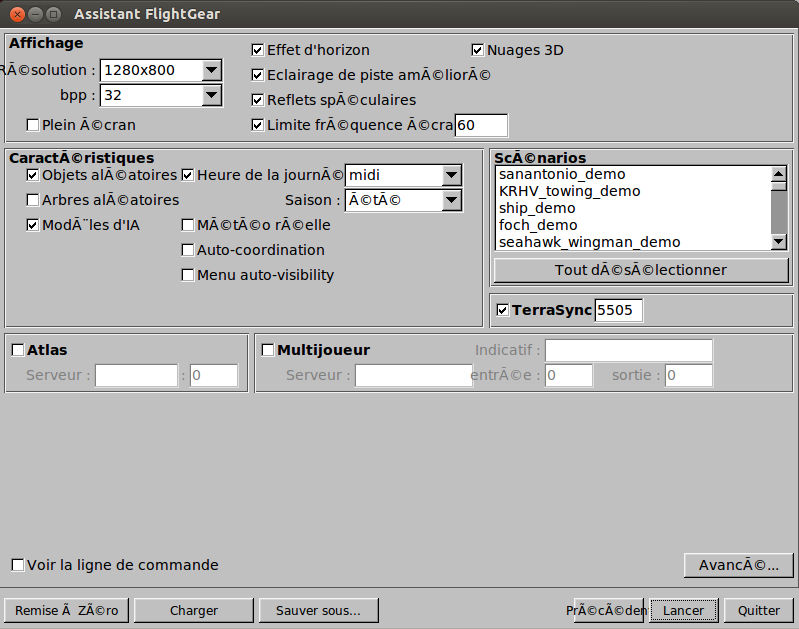Open the Avancé... settings button

(738, 565)
